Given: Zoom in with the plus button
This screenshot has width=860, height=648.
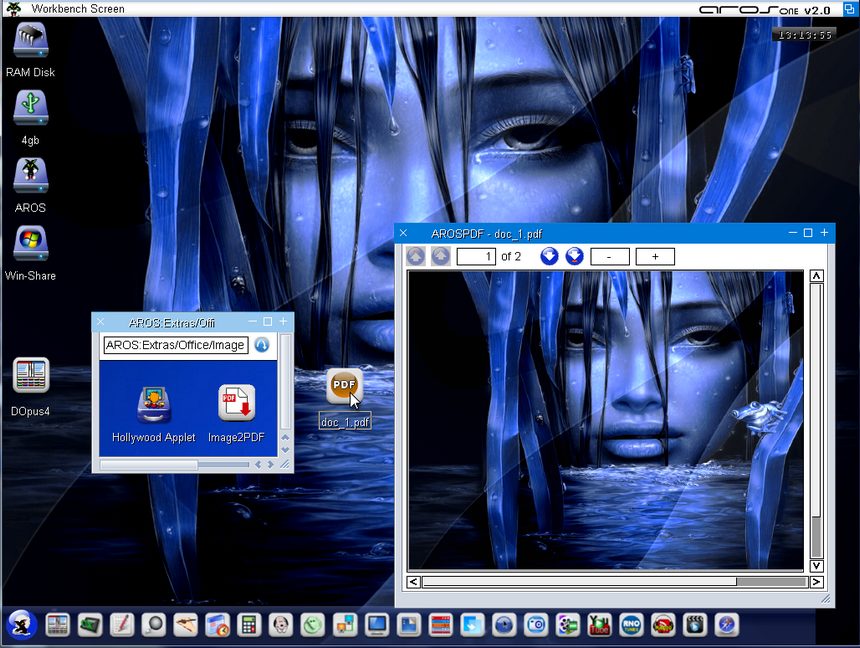Looking at the screenshot, I should click(655, 257).
